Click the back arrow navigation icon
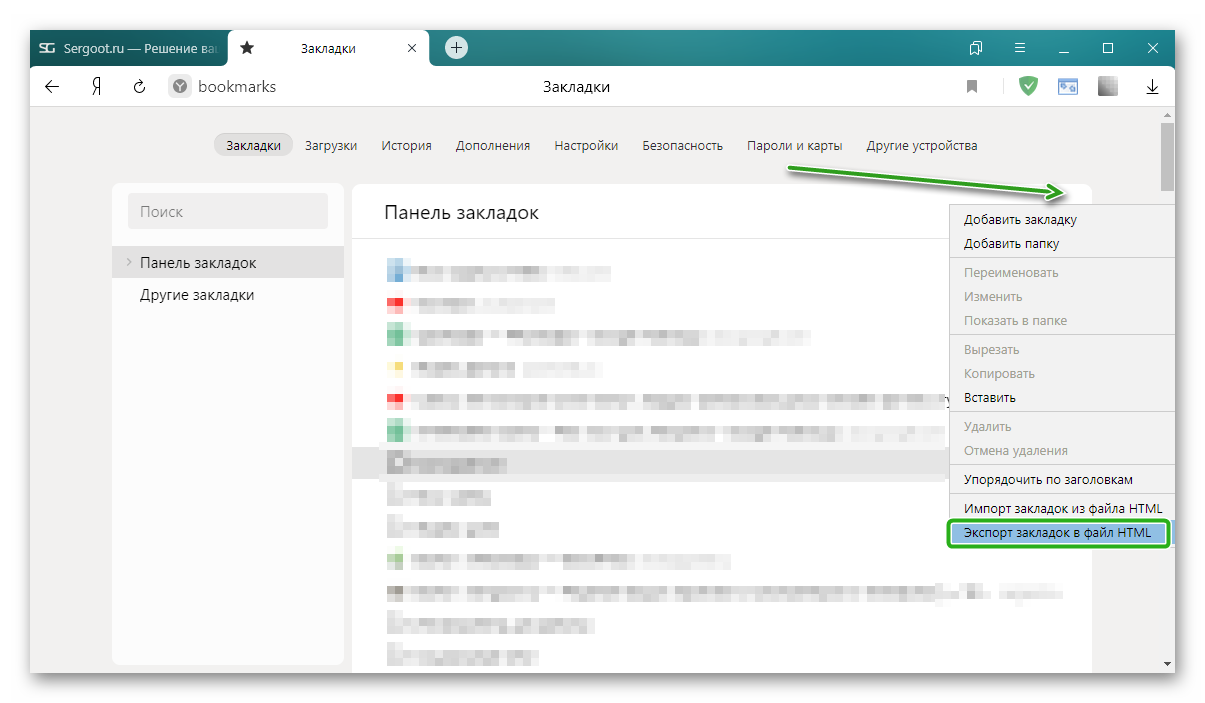 [52, 87]
